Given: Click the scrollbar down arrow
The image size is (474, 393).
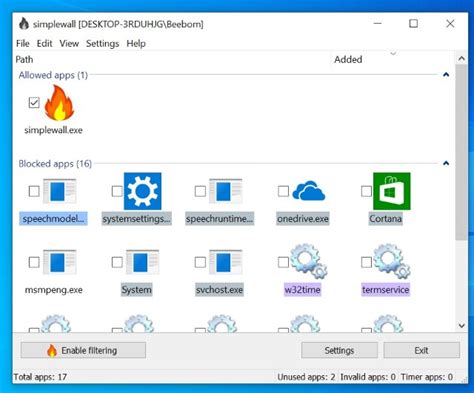Looking at the screenshot, I should tap(461, 326).
